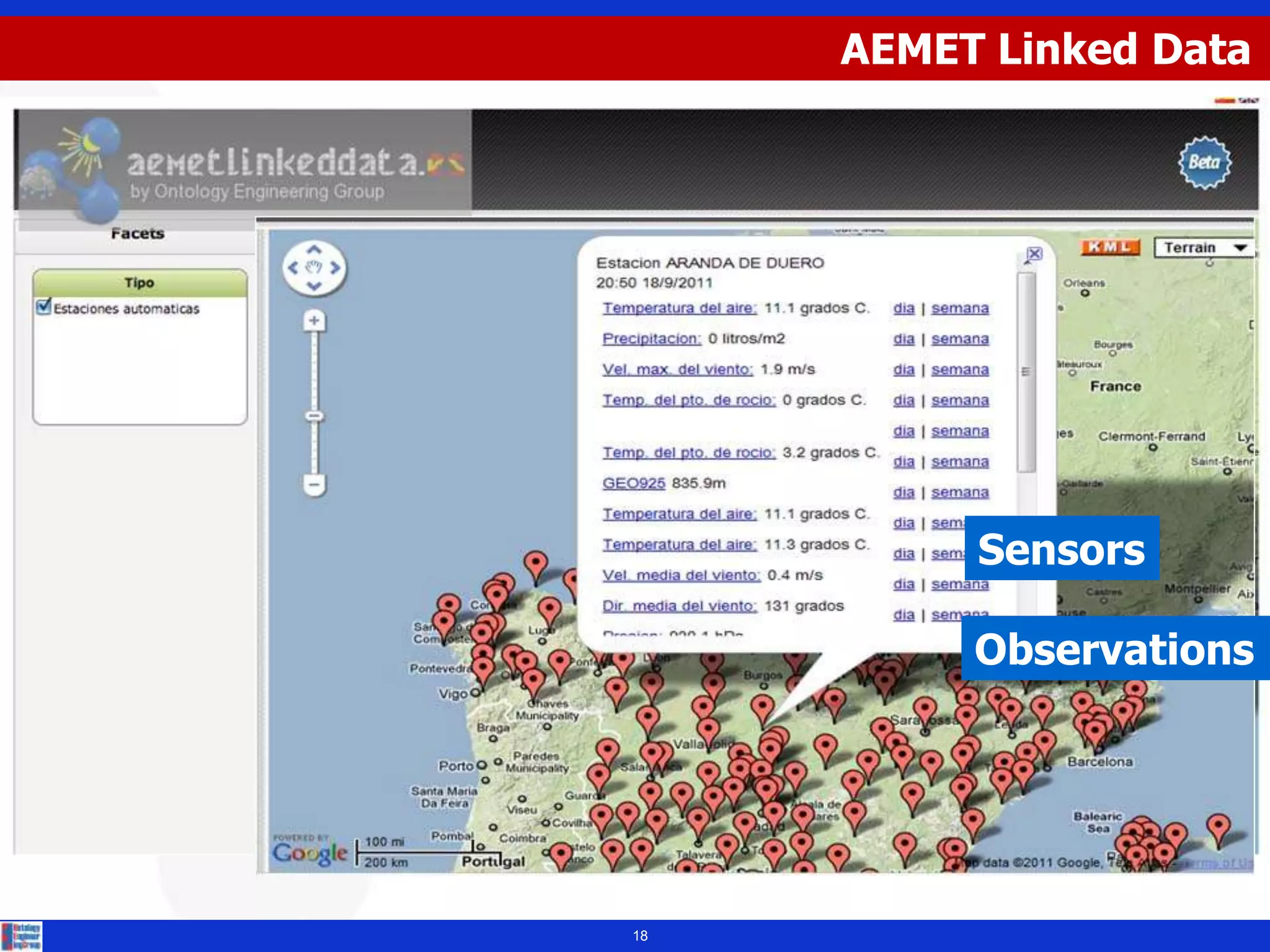Click semana link in Temperatura del aire top row
This screenshot has width=1270, height=952.
[960, 308]
